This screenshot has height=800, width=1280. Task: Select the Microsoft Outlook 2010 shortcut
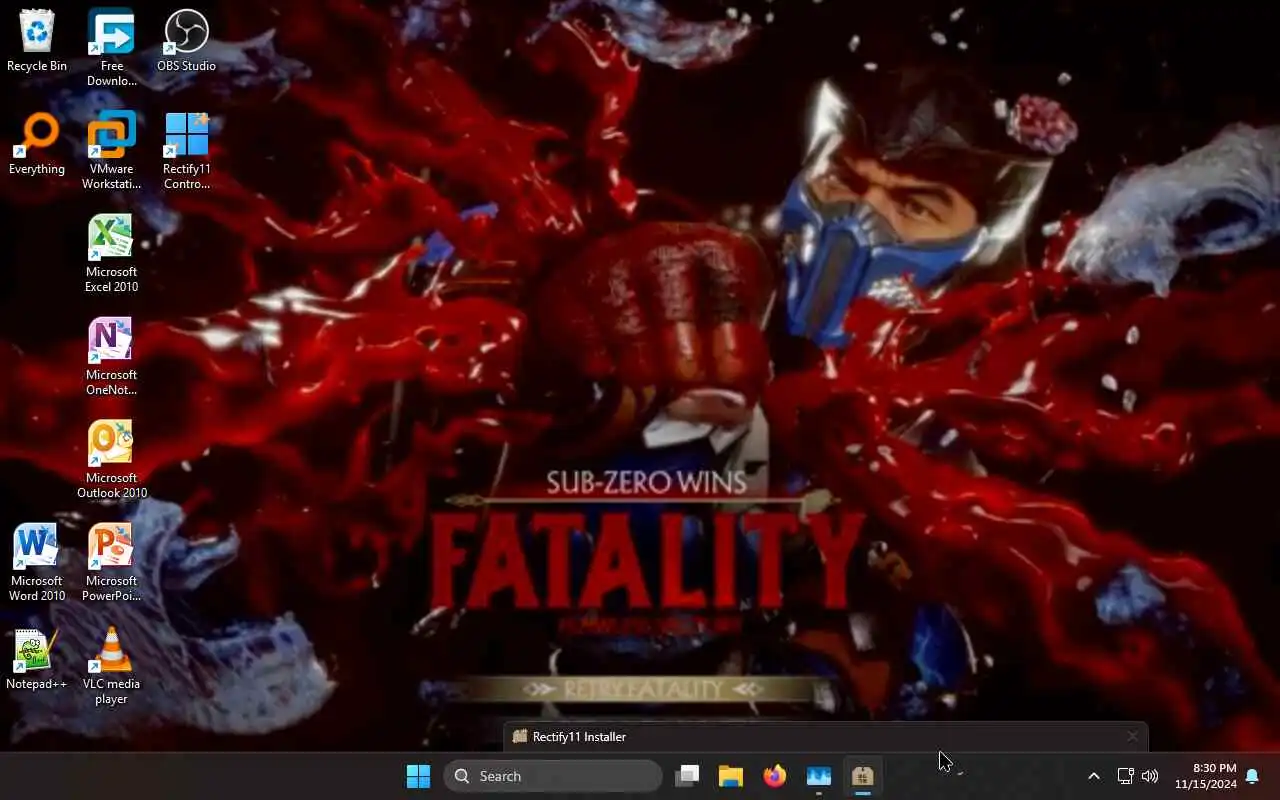click(111, 460)
